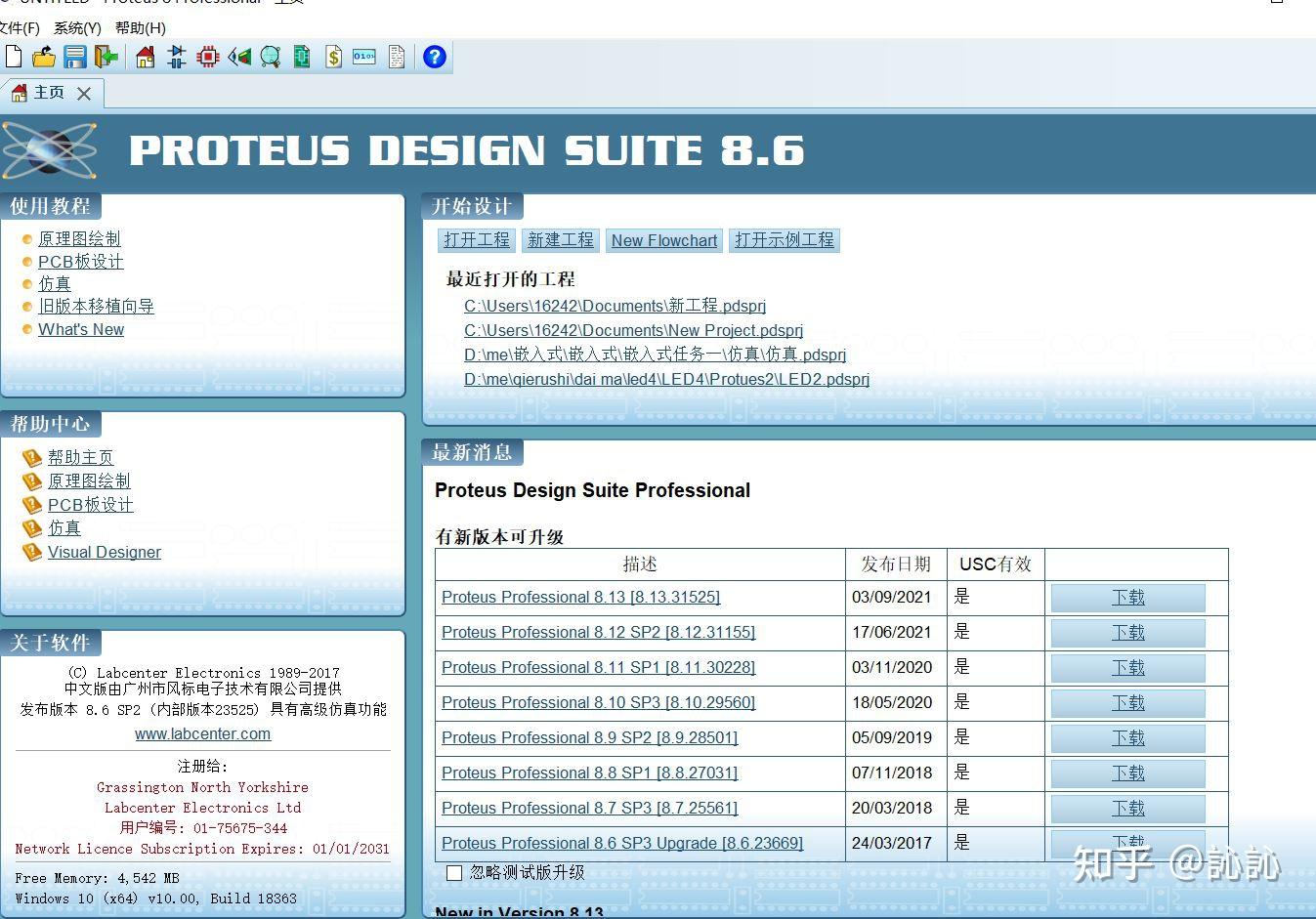Screen dimensions: 1316x919
Task: Open the 帮助(H) menu
Action: pos(141,28)
